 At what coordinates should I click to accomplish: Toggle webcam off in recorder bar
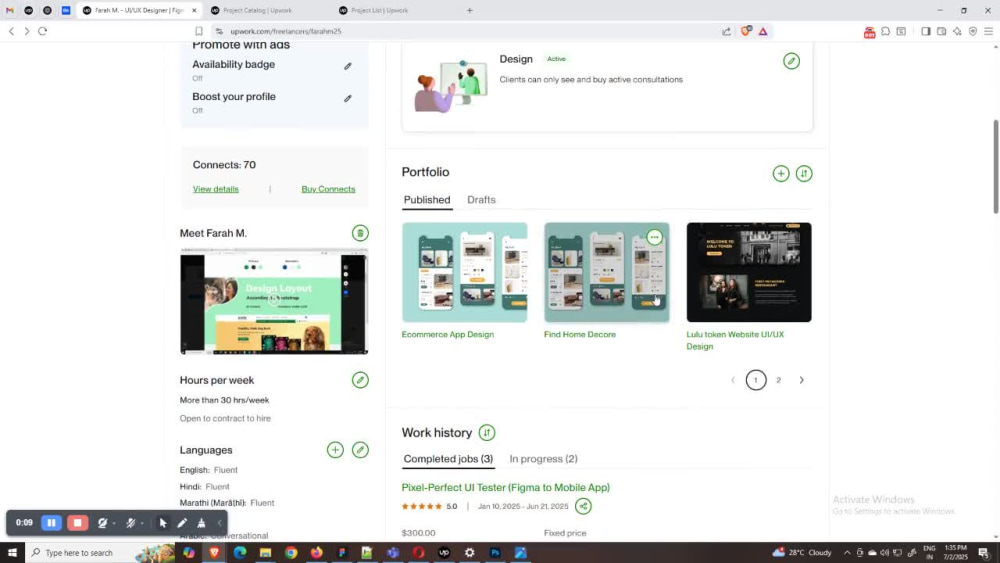point(102,523)
